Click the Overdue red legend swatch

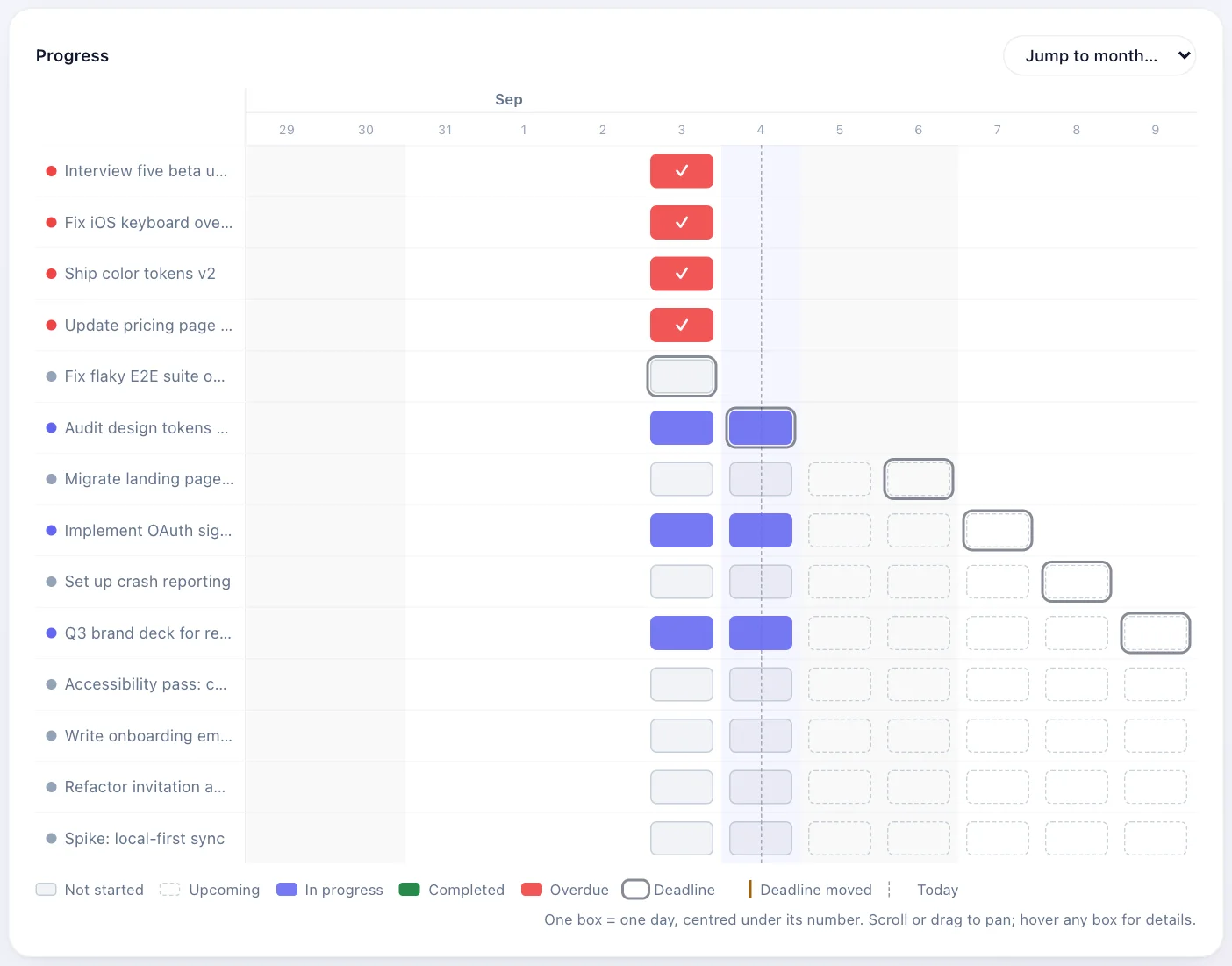532,890
